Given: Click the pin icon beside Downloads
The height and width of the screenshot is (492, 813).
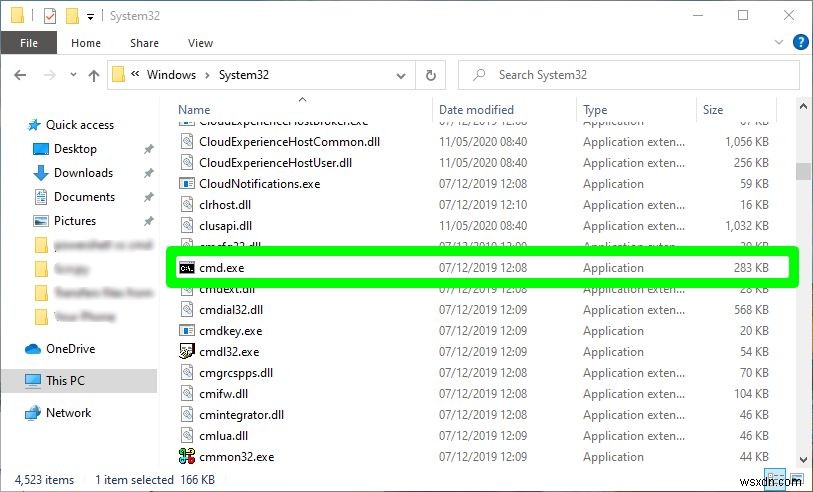Looking at the screenshot, I should coord(148,173).
